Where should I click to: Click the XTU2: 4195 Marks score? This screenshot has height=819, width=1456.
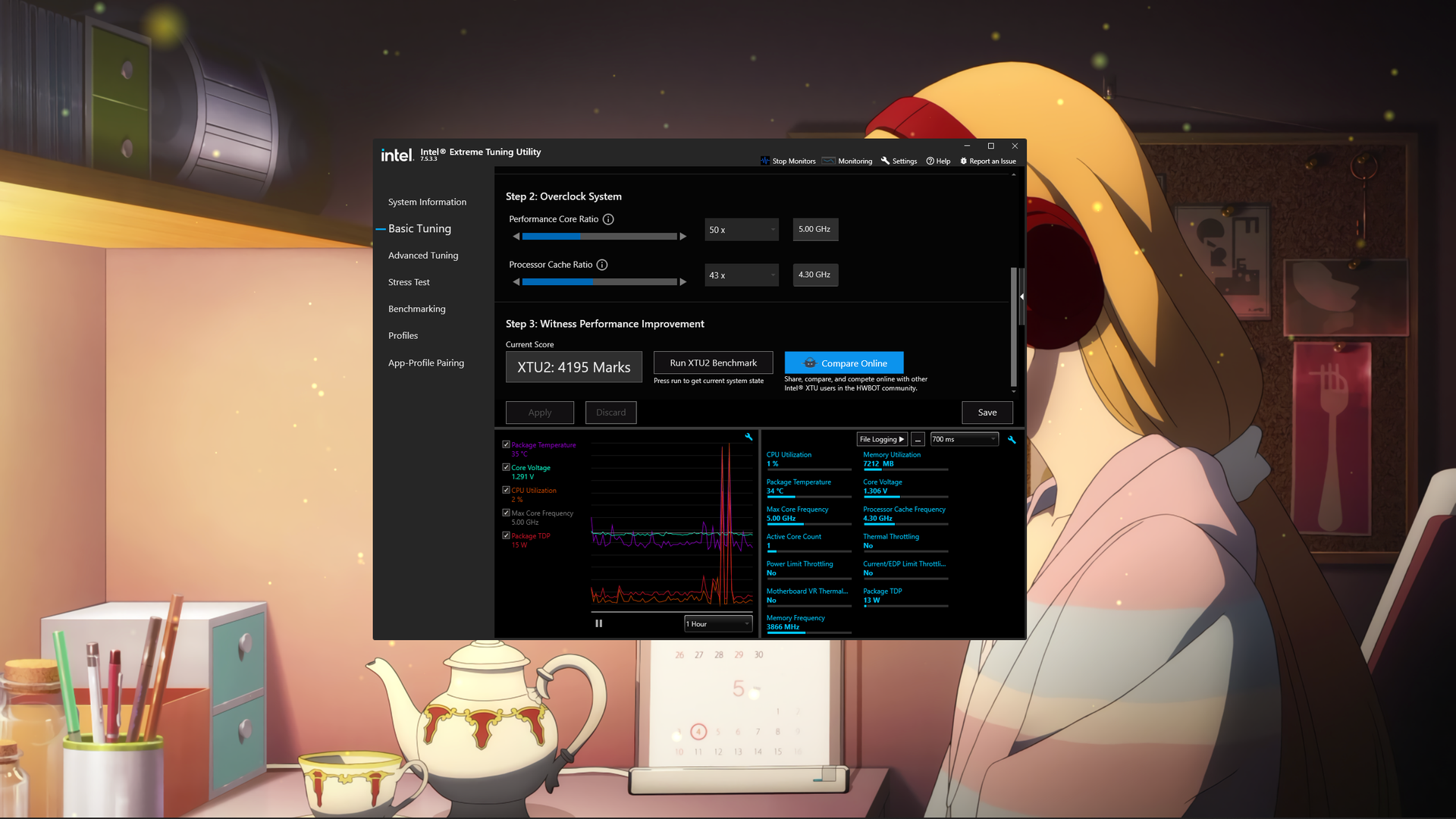point(574,367)
